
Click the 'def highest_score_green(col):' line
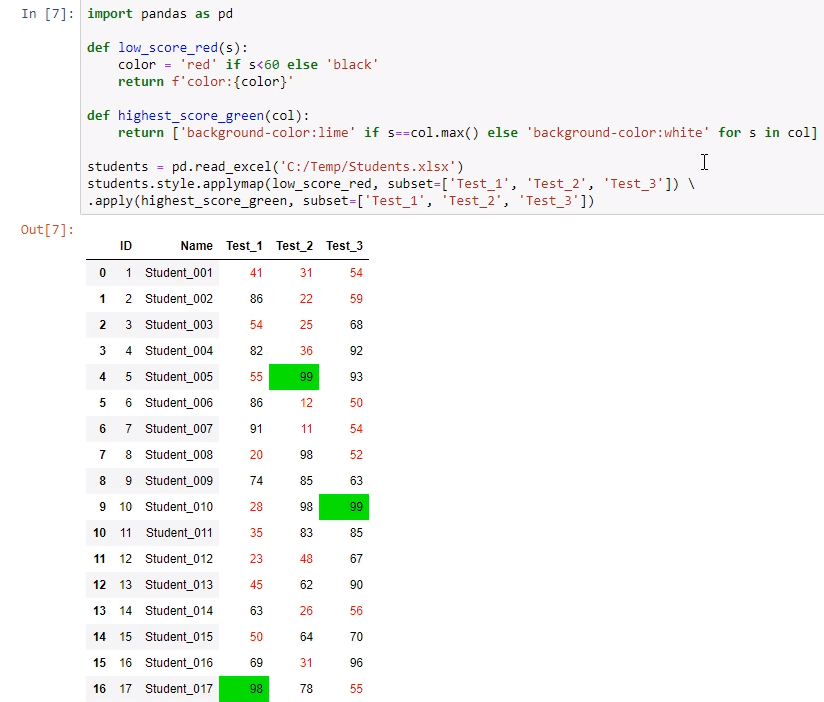pos(198,116)
